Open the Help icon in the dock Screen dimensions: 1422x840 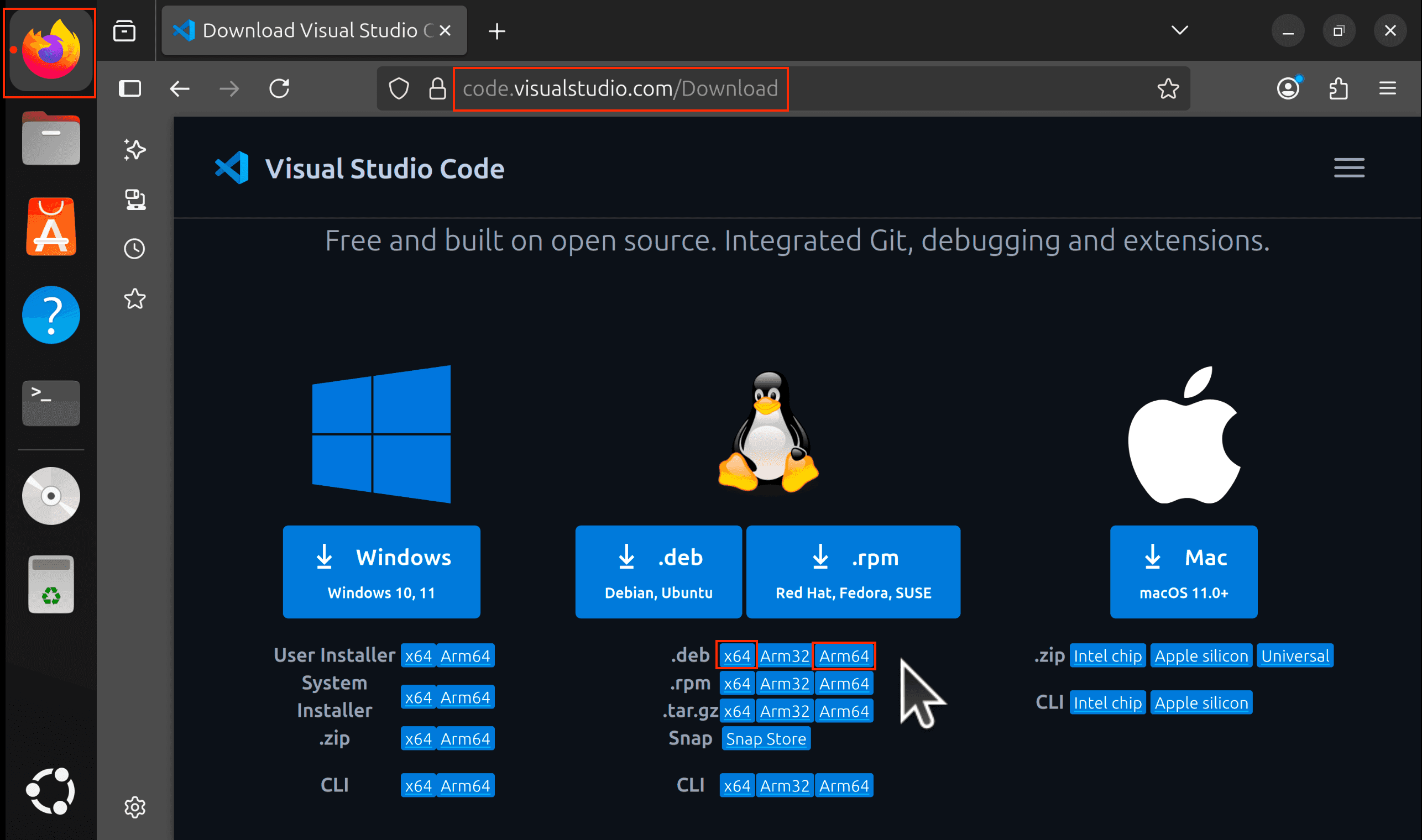point(51,314)
